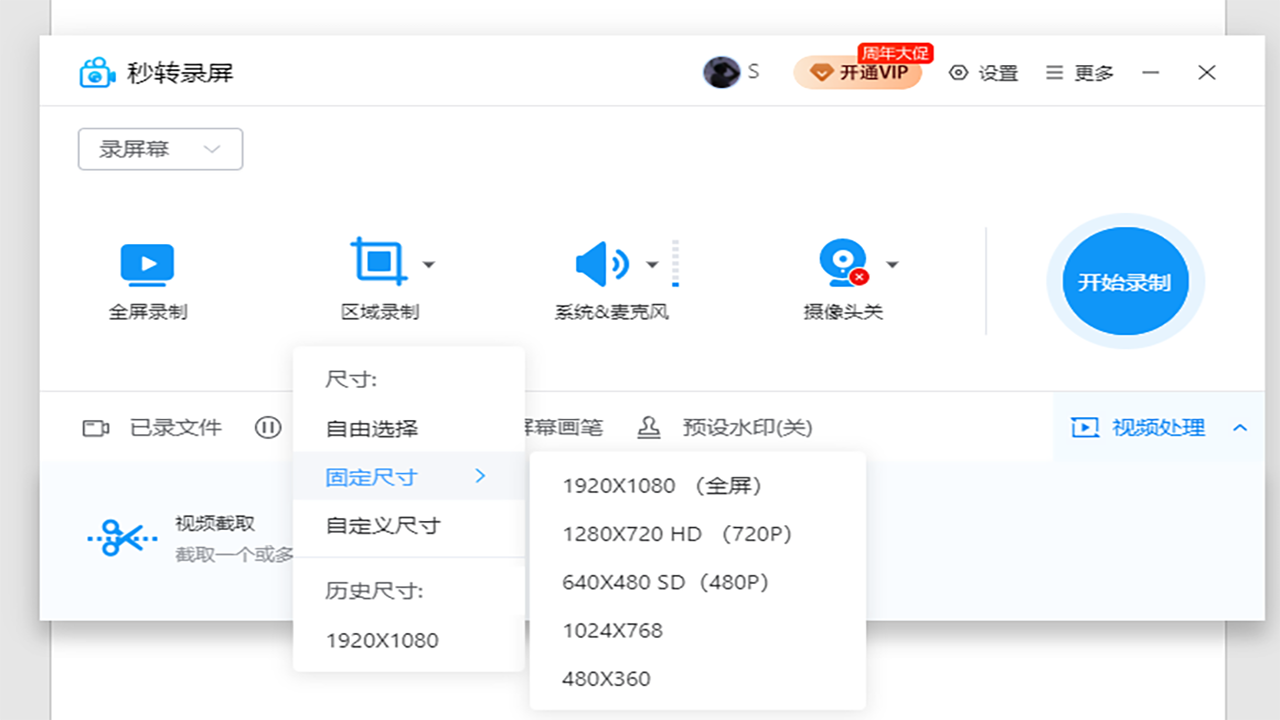Expand the 摄像头 options arrow
The image size is (1280, 720).
[892, 264]
